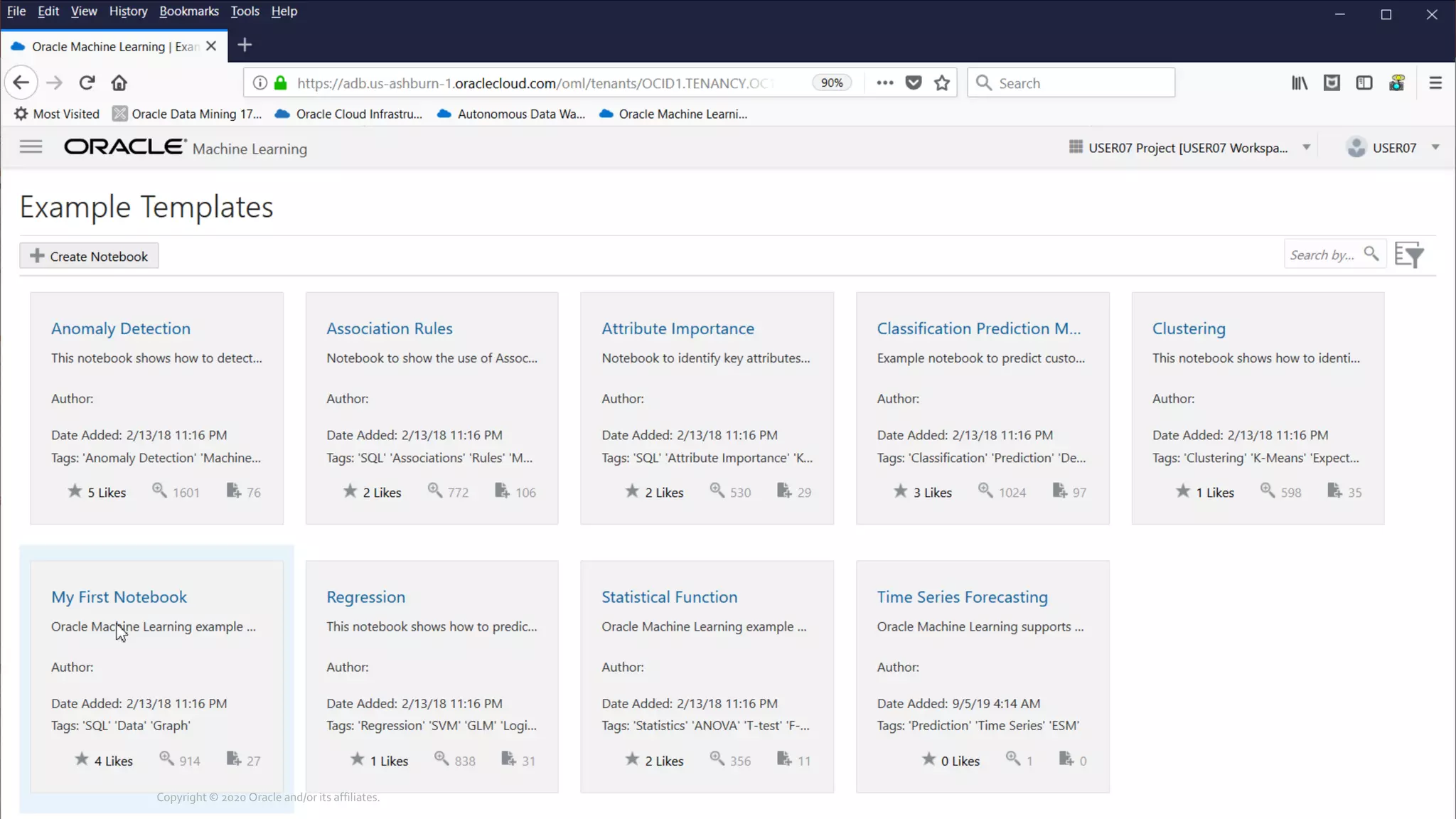The width and height of the screenshot is (1456, 819).
Task: Click the copy-count icon on the Association Rules card
Action: (x=502, y=491)
